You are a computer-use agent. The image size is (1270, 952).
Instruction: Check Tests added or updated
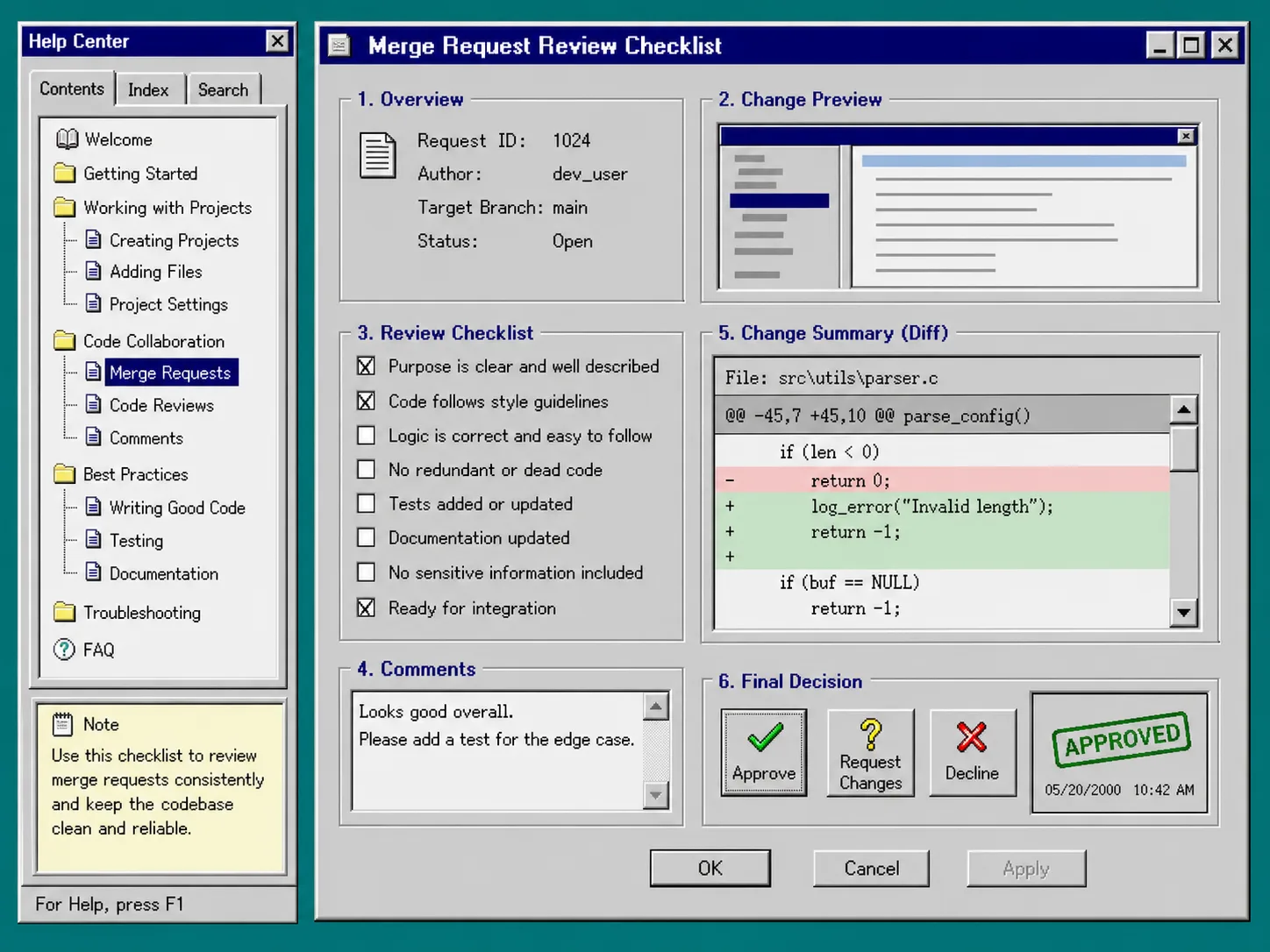point(366,503)
